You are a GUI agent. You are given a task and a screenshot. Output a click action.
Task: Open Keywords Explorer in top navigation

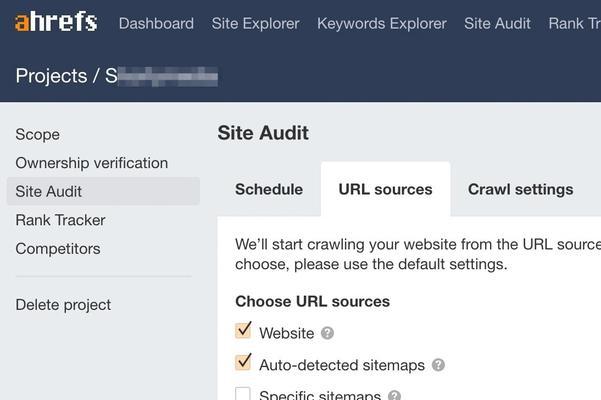click(x=382, y=23)
